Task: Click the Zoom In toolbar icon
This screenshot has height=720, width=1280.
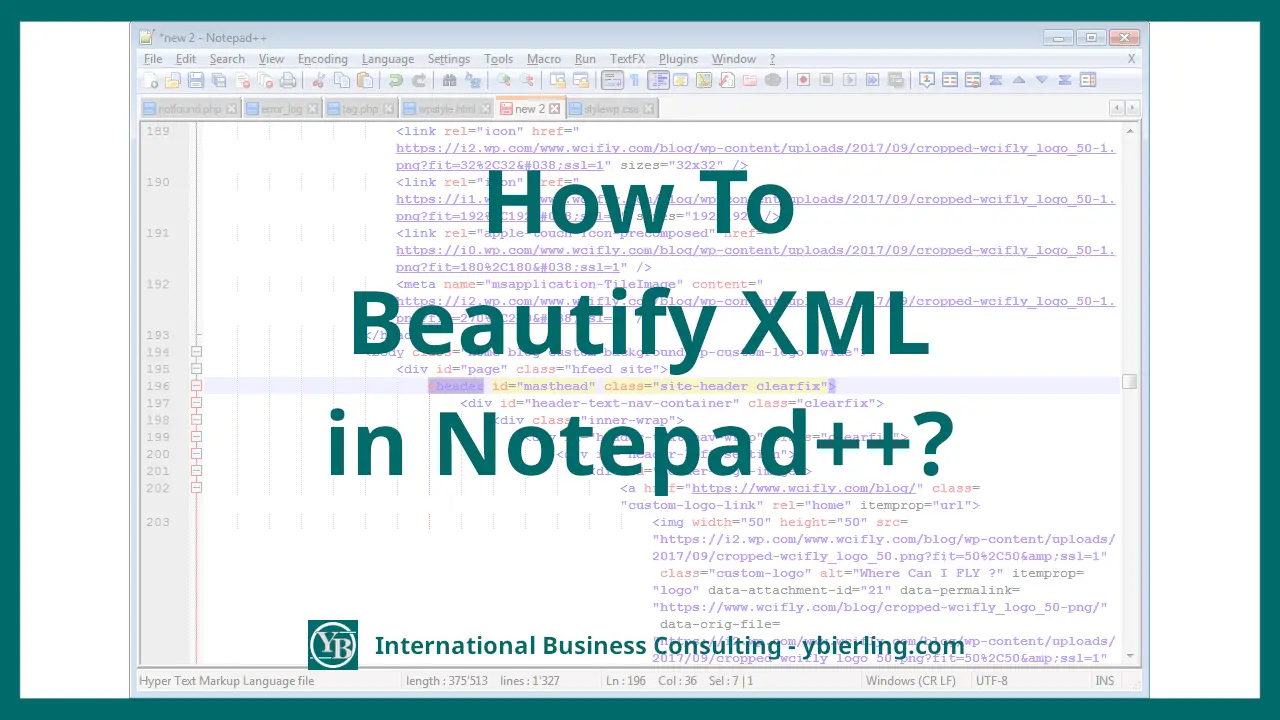Action: click(504, 80)
